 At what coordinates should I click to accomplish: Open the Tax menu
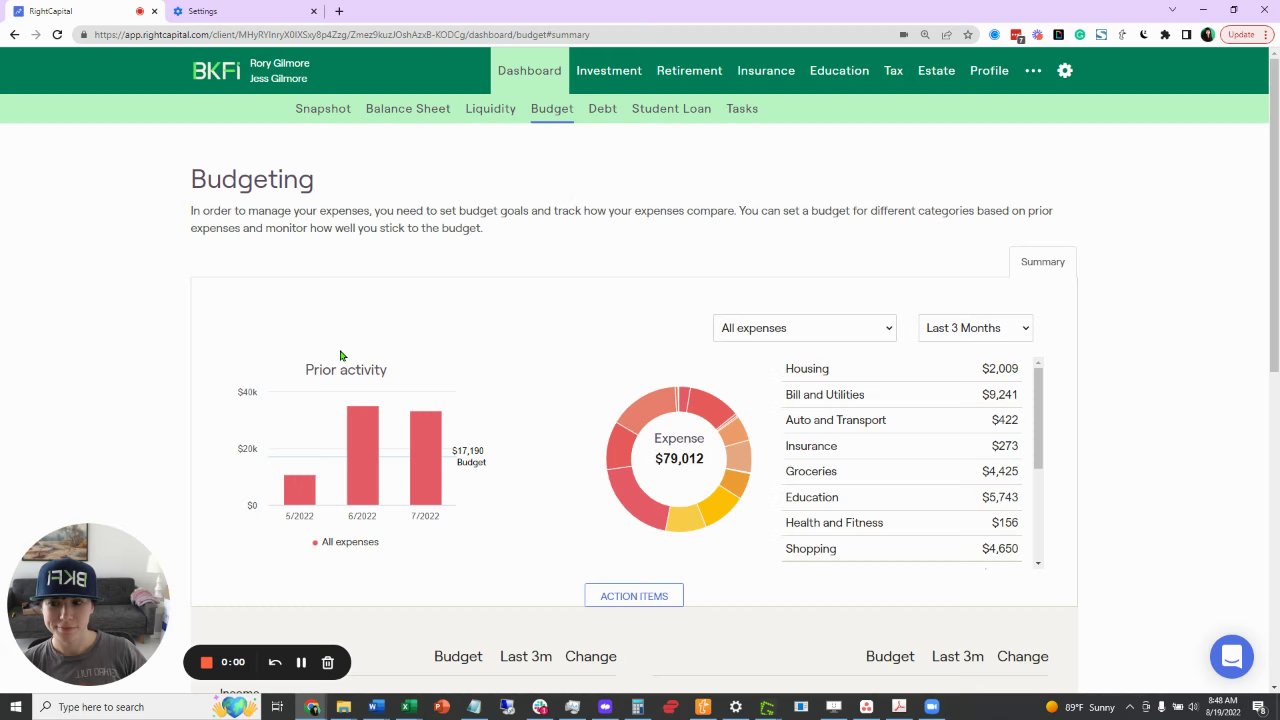tap(893, 71)
